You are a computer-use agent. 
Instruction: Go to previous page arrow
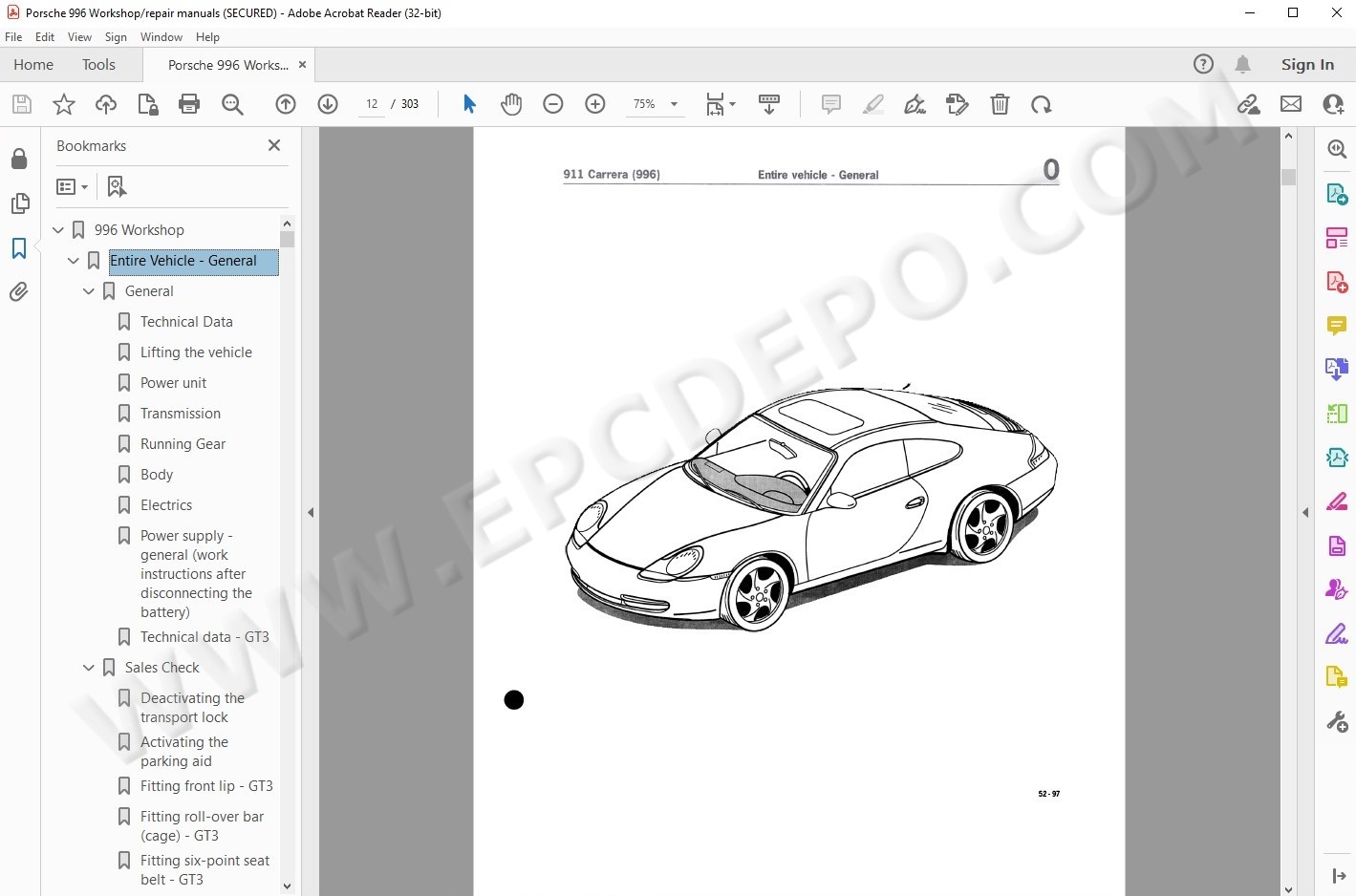click(x=286, y=104)
